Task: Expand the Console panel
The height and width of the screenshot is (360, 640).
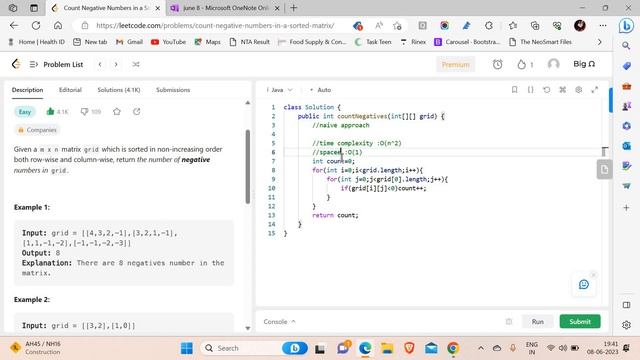Action: (280, 322)
